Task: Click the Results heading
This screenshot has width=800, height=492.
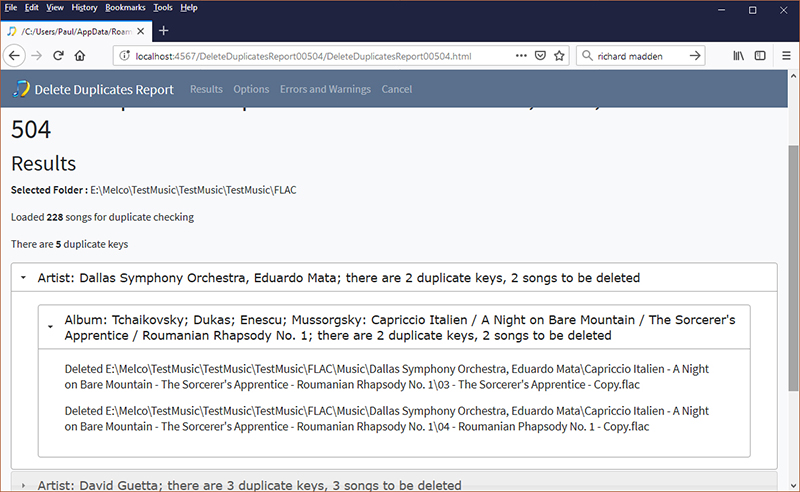Action: tap(43, 163)
